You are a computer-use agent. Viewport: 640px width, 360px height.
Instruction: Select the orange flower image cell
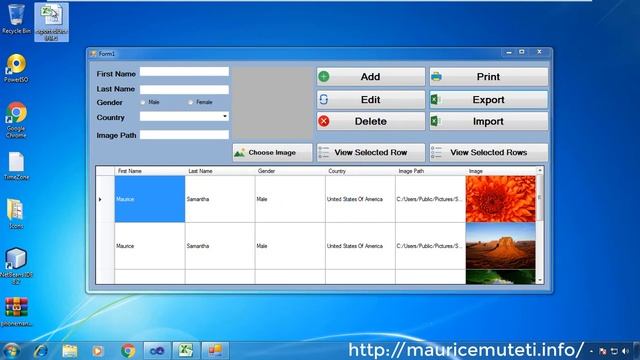[x=501, y=199]
